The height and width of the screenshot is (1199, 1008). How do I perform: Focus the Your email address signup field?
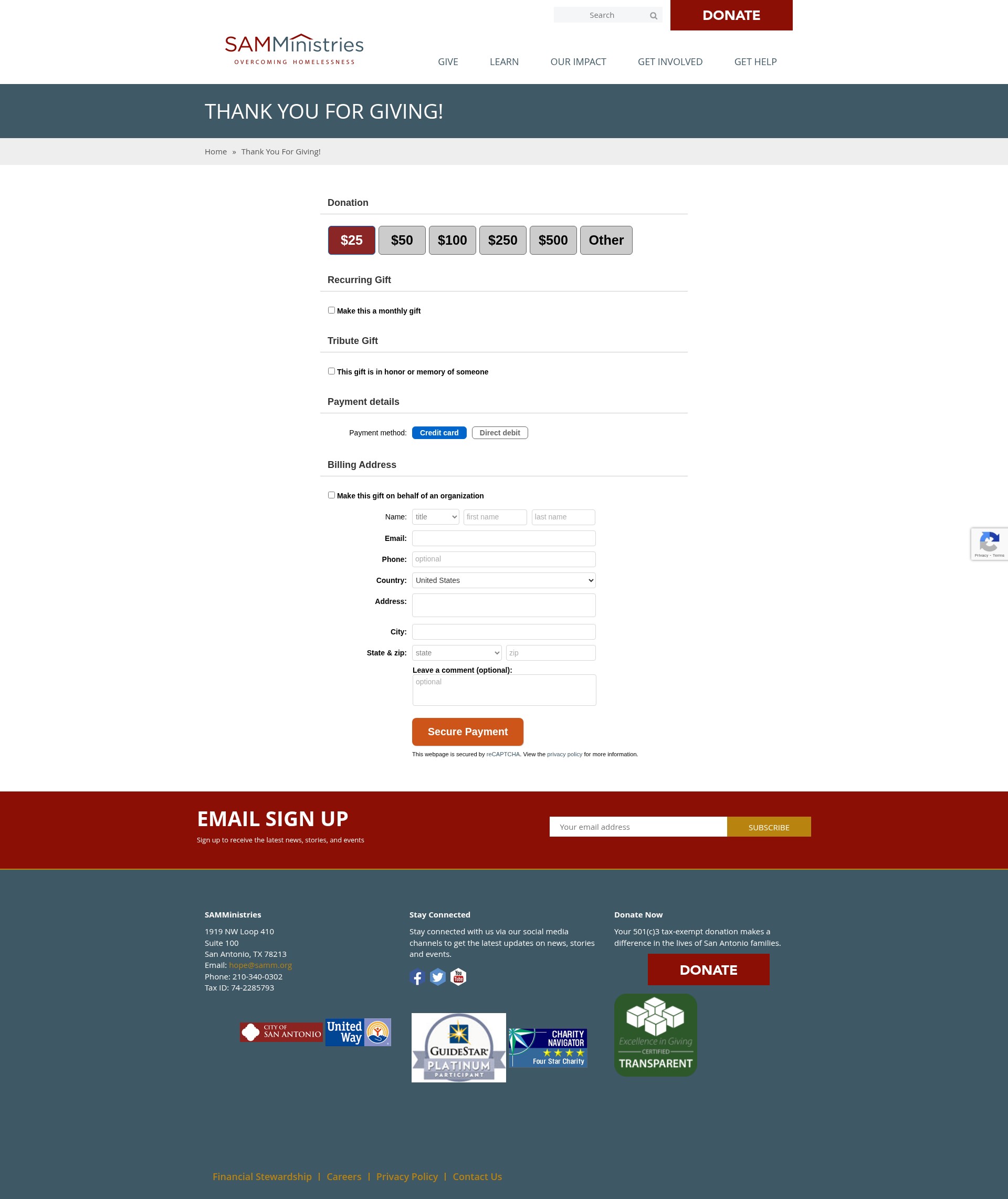pos(638,827)
